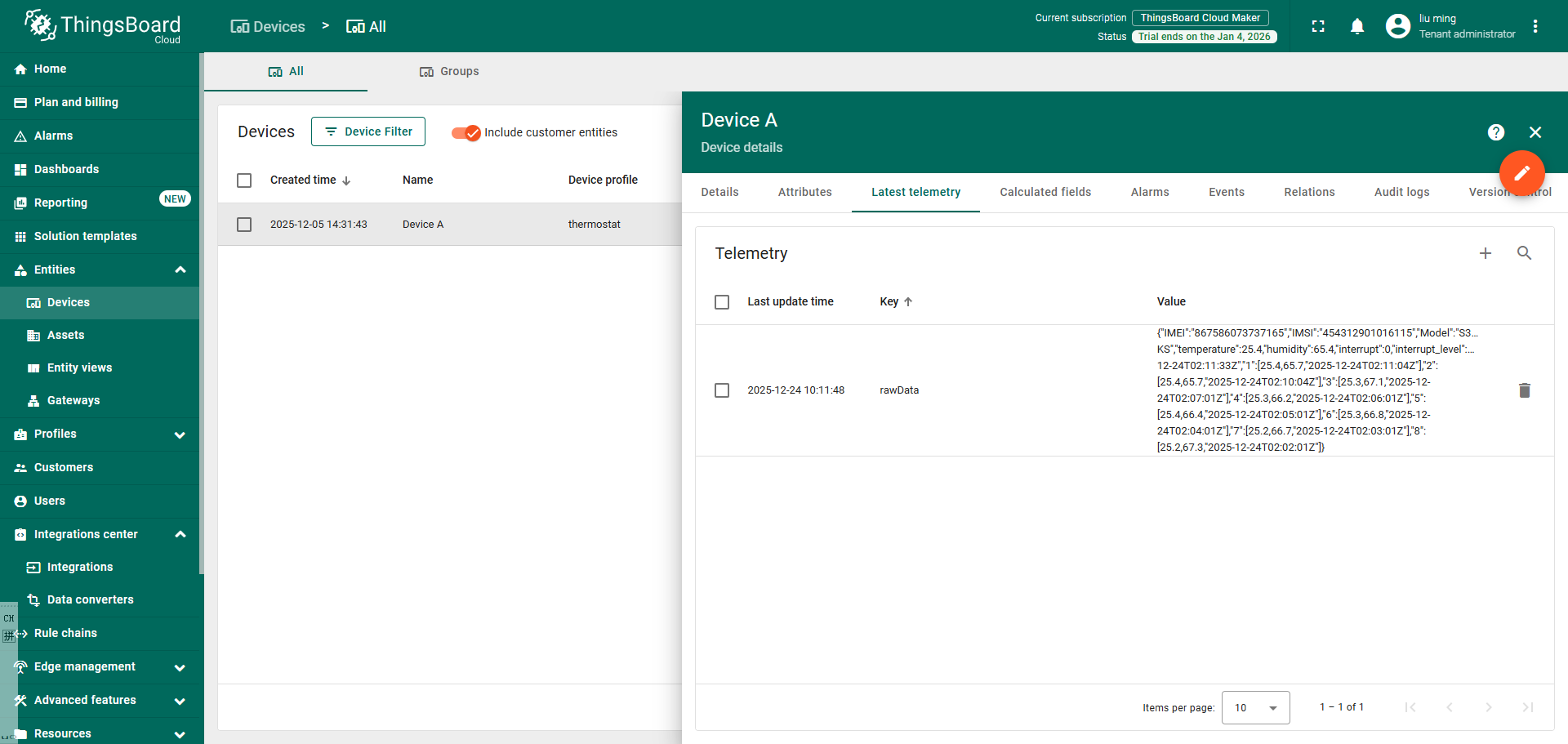Open Users in the sidebar
Image resolution: width=1568 pixels, height=744 pixels.
(x=100, y=501)
